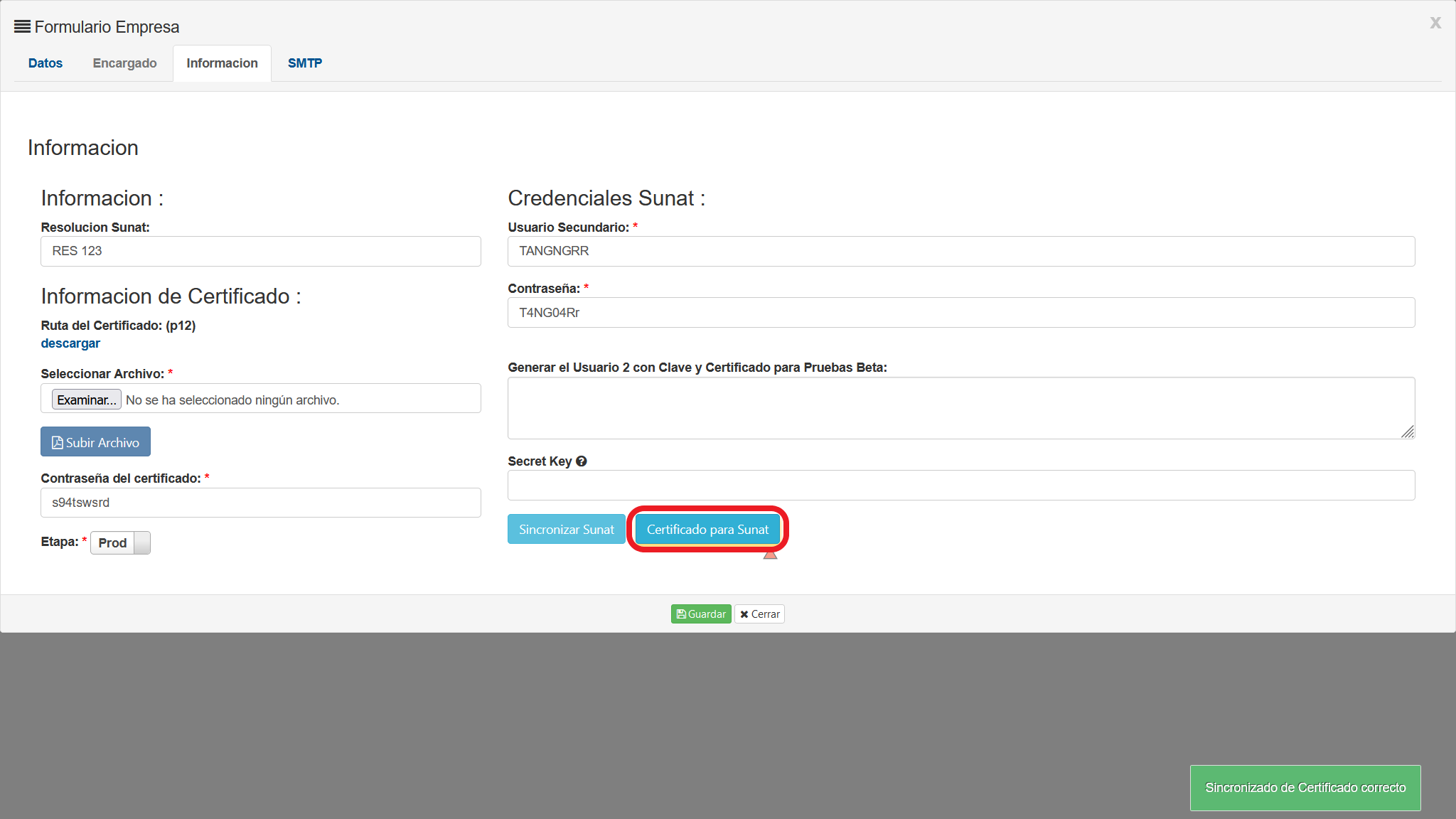
Task: Click the textarea resize handle corner
Action: pyautogui.click(x=1408, y=432)
